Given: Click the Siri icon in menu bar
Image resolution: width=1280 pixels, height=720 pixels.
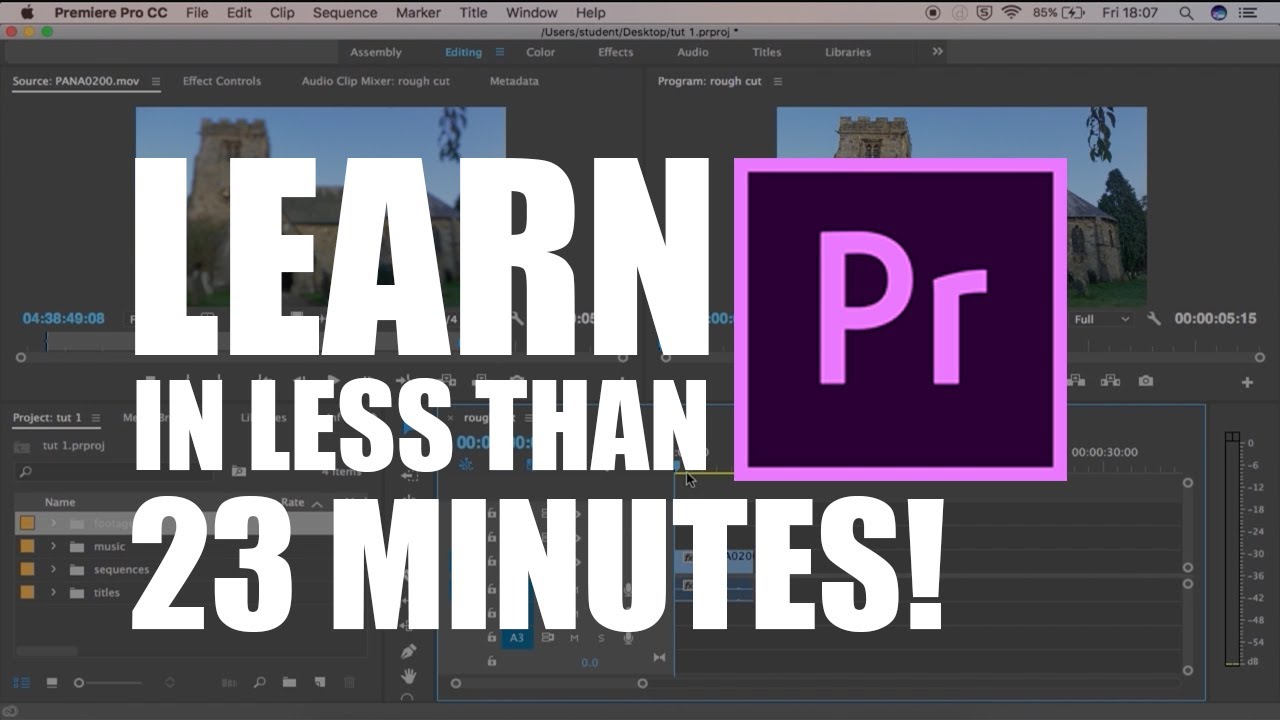Looking at the screenshot, I should pos(1218,13).
